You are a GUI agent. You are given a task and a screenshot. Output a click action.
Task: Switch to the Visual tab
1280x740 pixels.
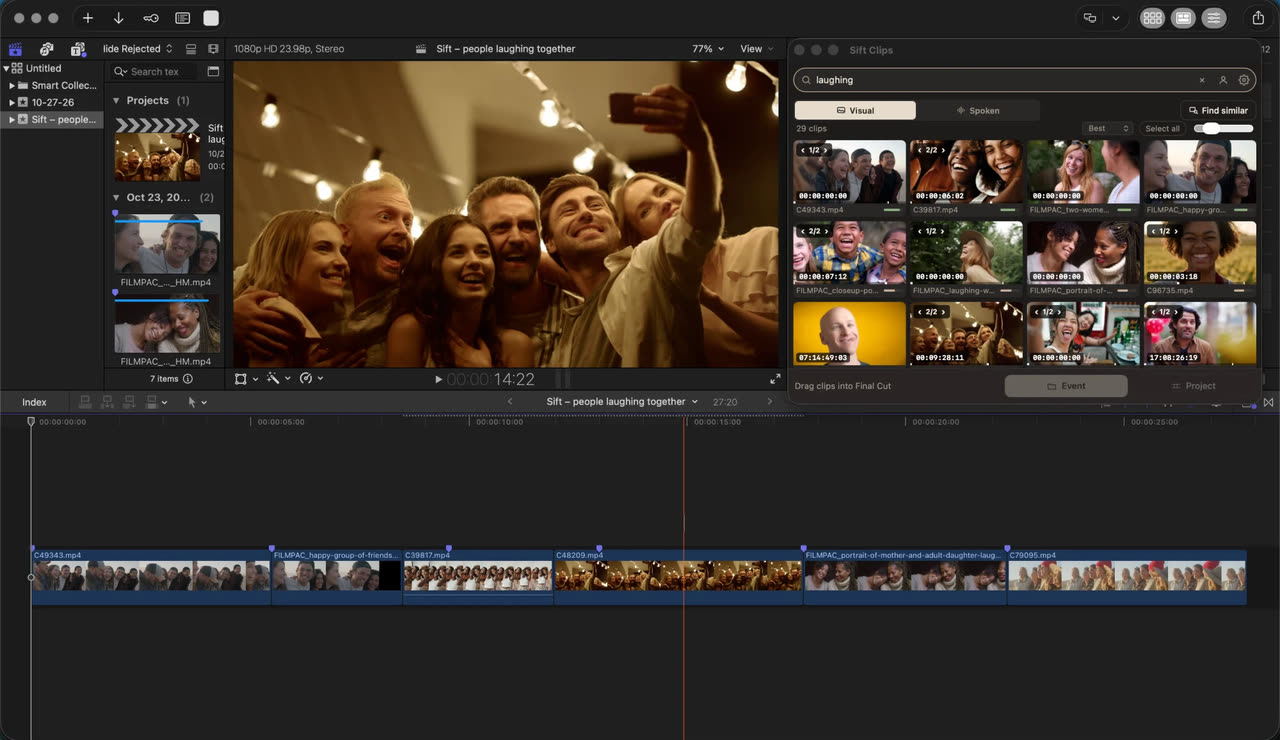coord(855,111)
